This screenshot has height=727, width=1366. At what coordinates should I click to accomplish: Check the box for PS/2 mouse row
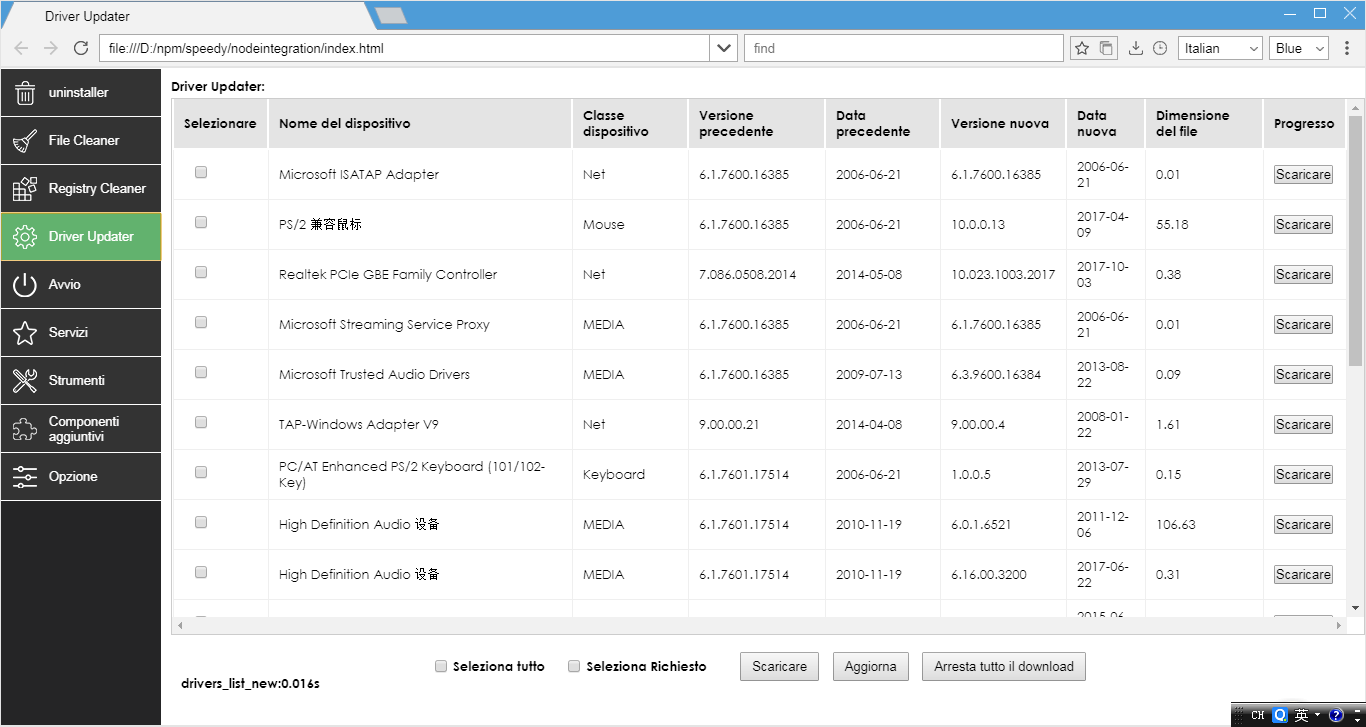[201, 222]
